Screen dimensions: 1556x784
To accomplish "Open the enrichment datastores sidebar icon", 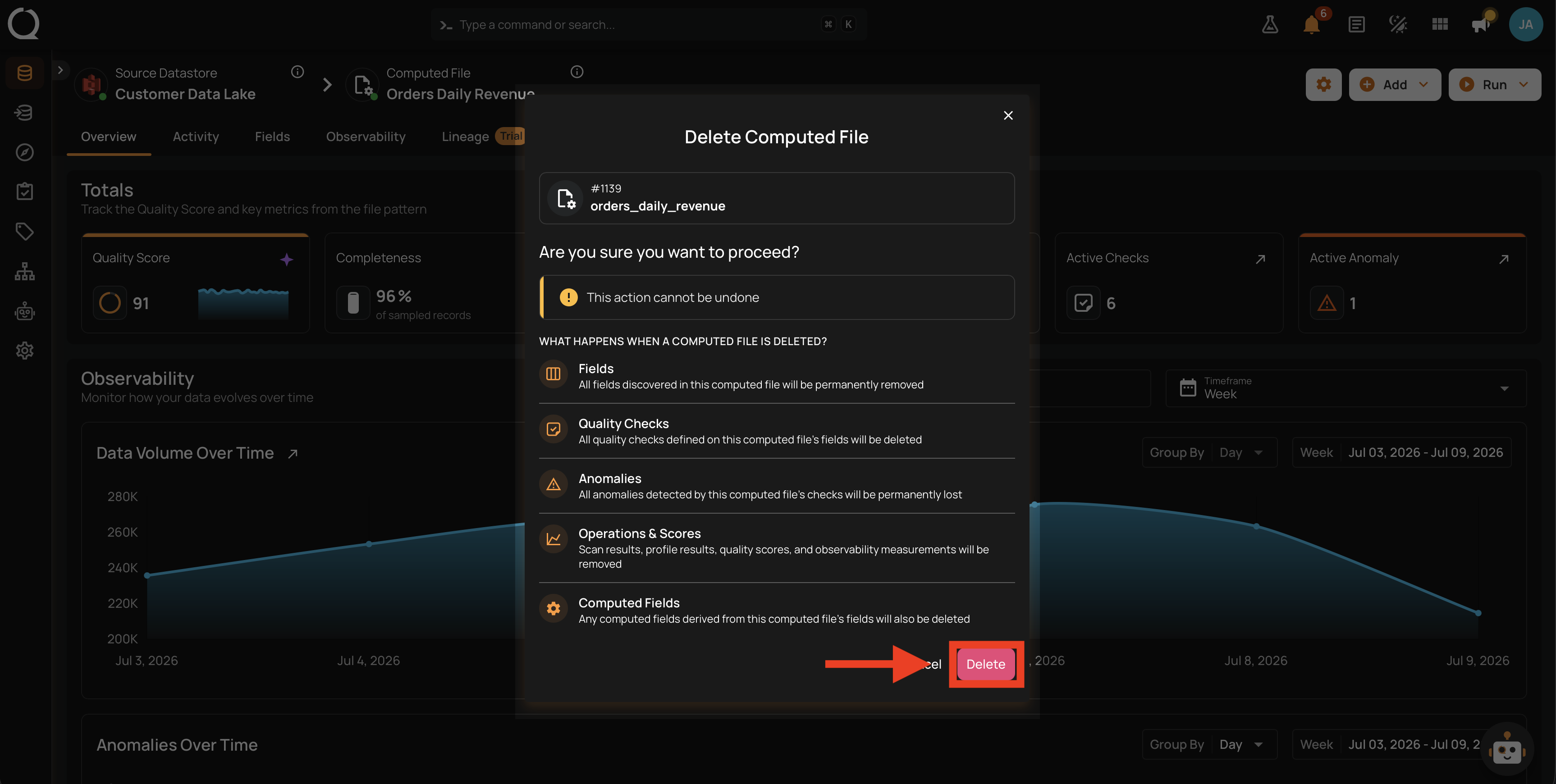I will (x=25, y=112).
